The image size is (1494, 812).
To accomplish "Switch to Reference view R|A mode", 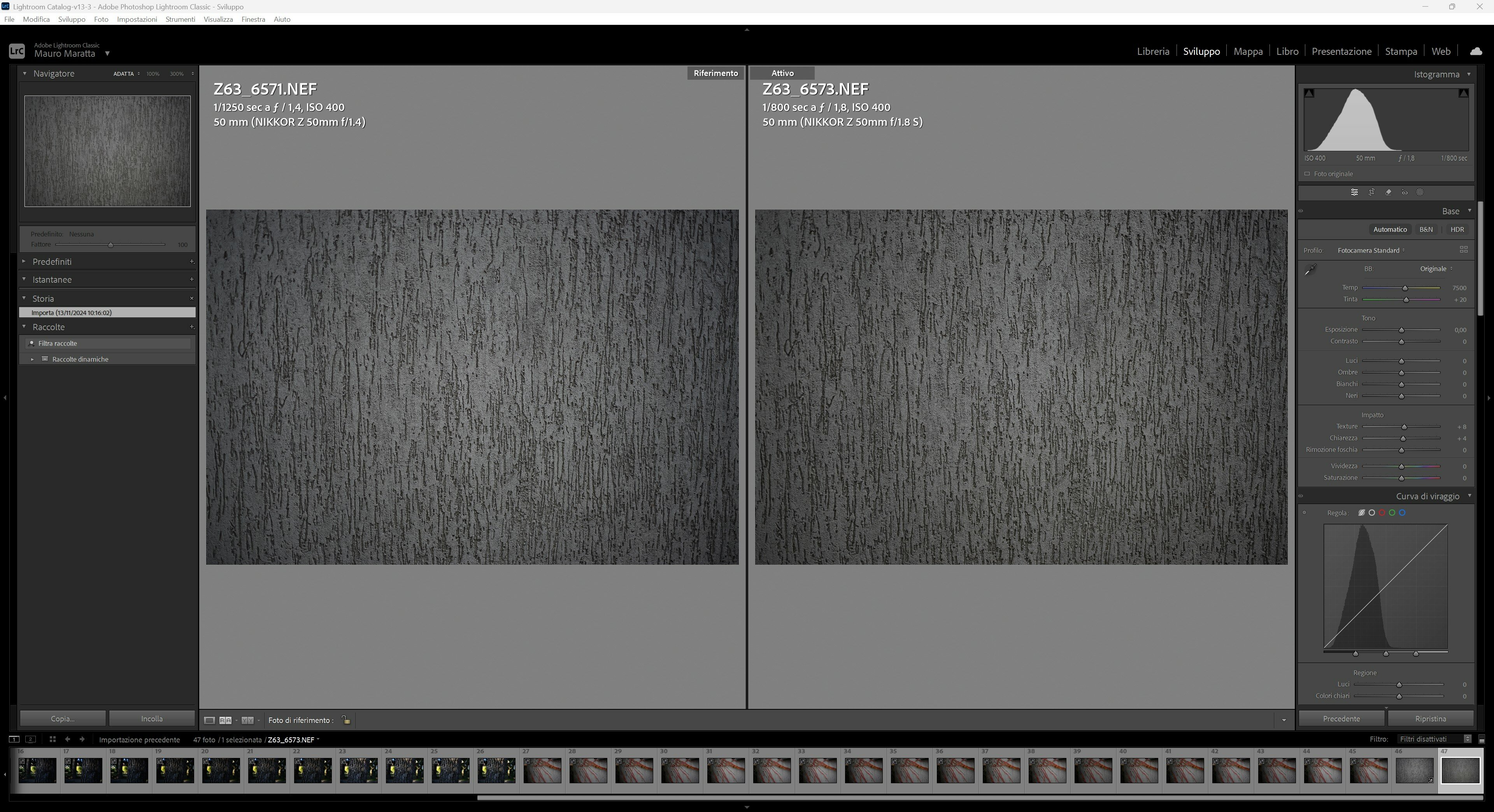I will pos(225,721).
